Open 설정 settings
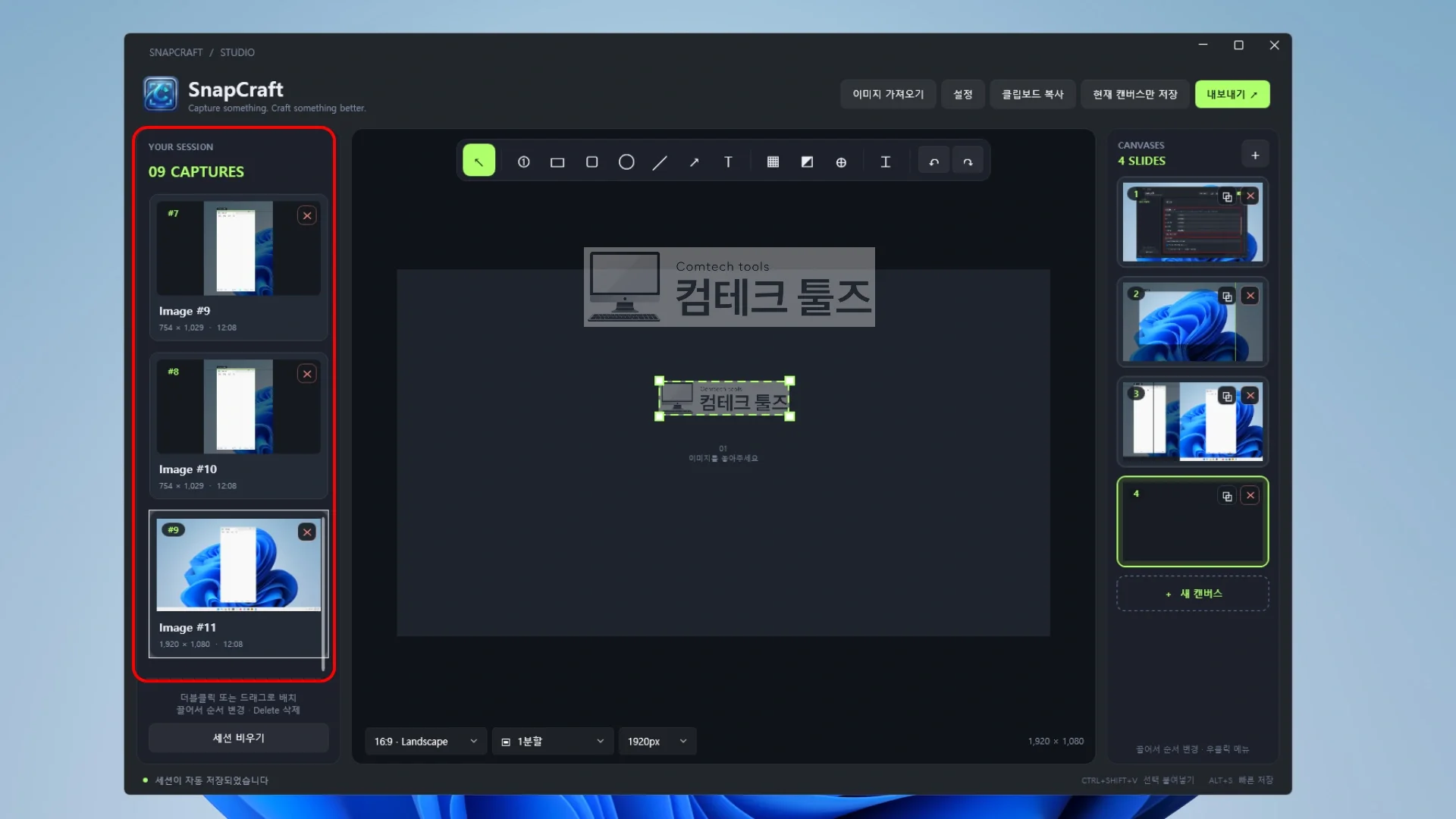The height and width of the screenshot is (819, 1456). pos(963,94)
